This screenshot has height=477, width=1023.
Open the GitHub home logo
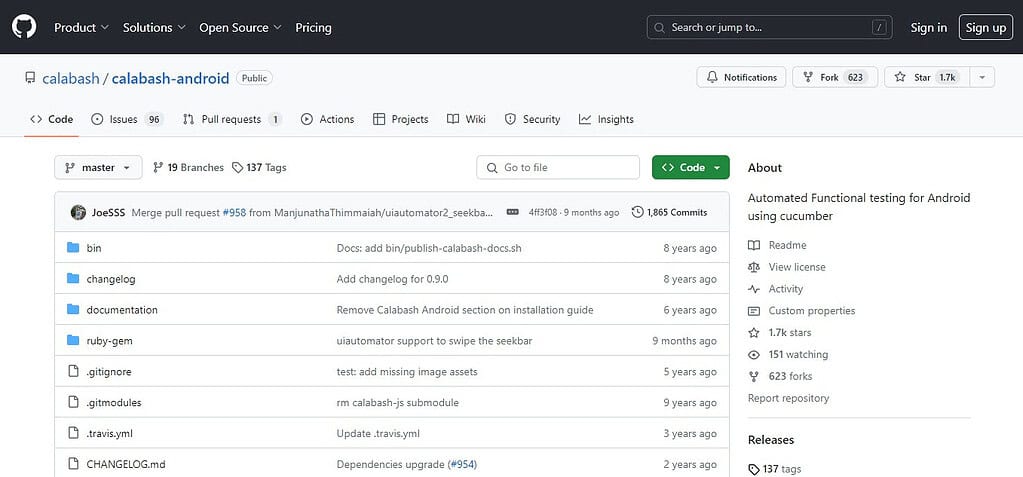tap(24, 27)
